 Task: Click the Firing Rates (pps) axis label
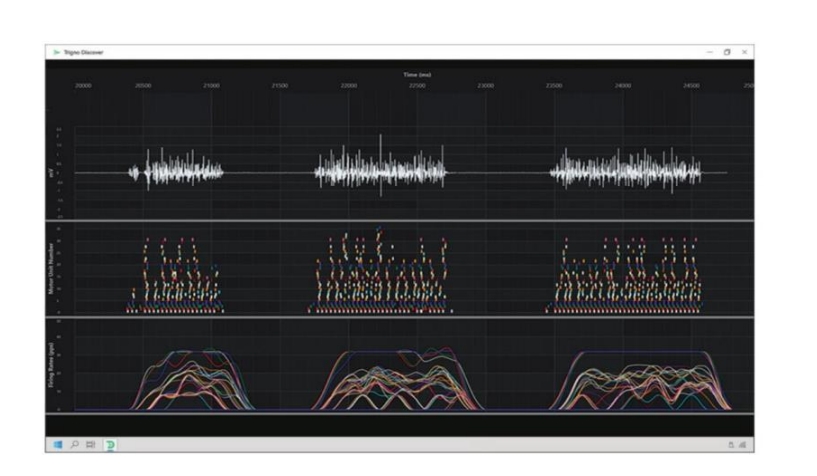51,364
